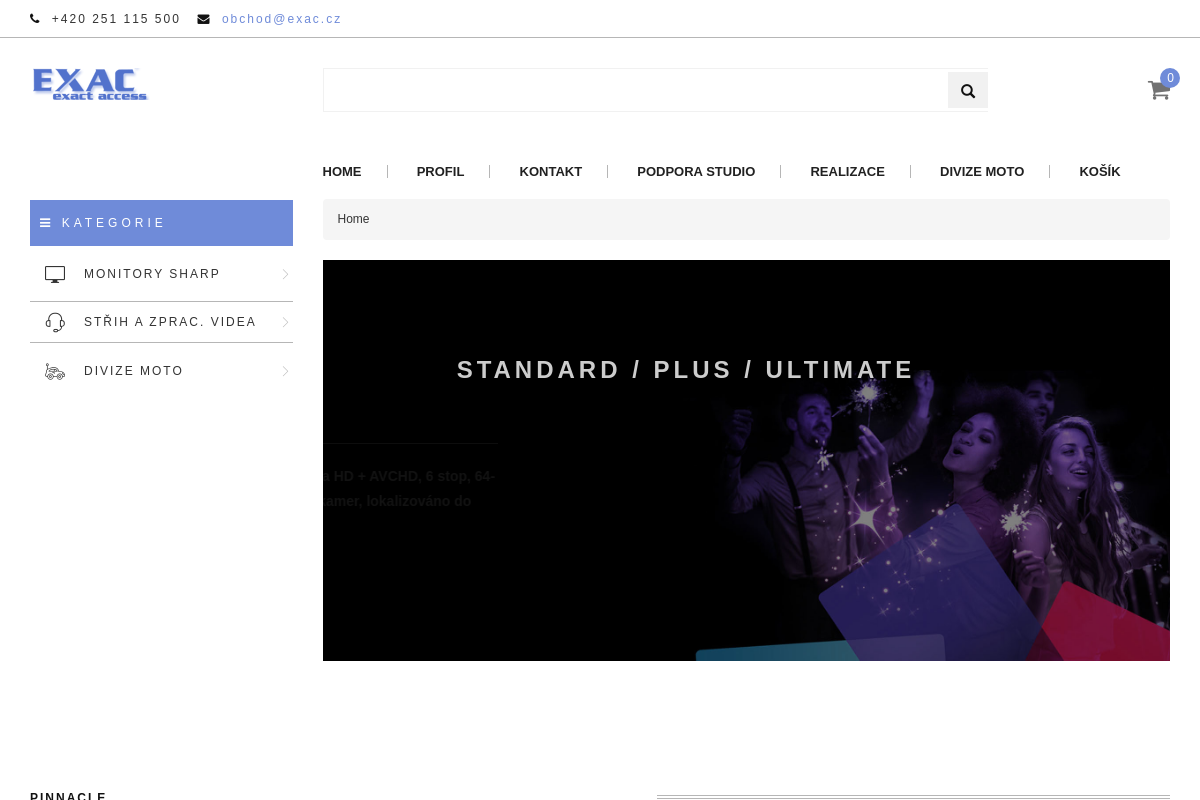Click the Standard / Plus / Ultimate banner
Viewport: 1200px width, 800px height.
coord(746,460)
